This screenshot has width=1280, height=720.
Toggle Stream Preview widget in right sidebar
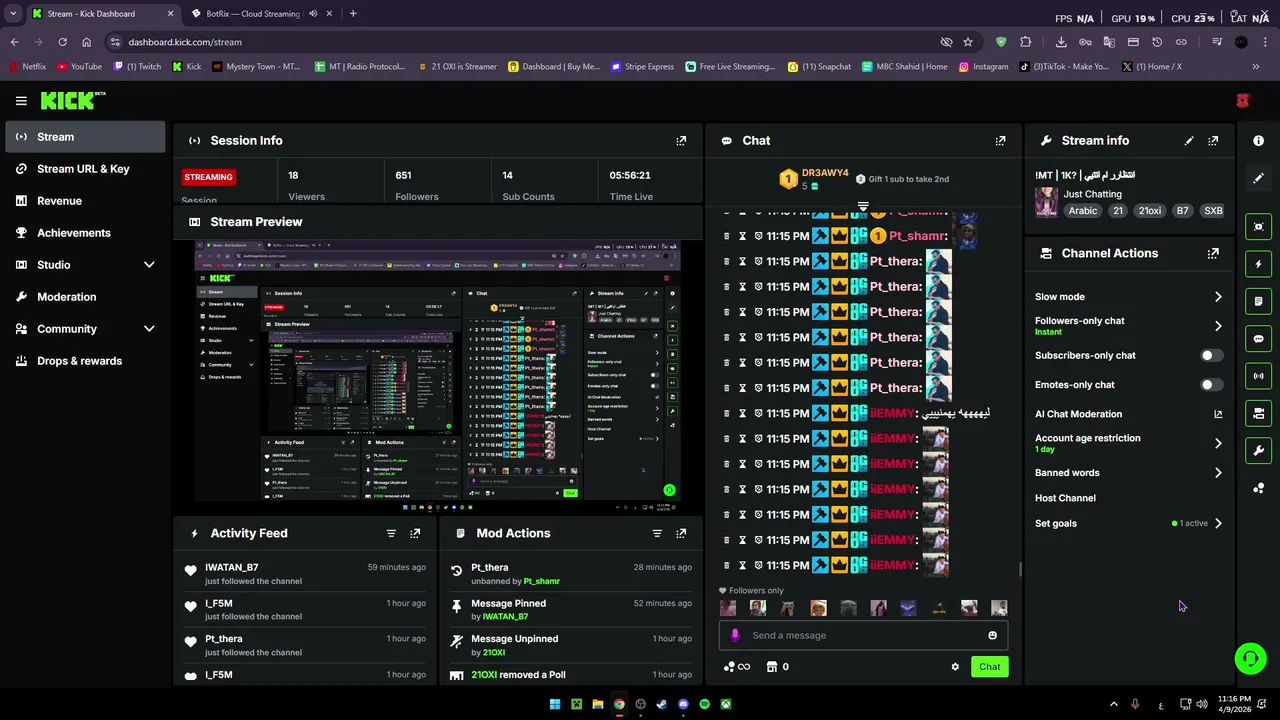(x=1259, y=227)
